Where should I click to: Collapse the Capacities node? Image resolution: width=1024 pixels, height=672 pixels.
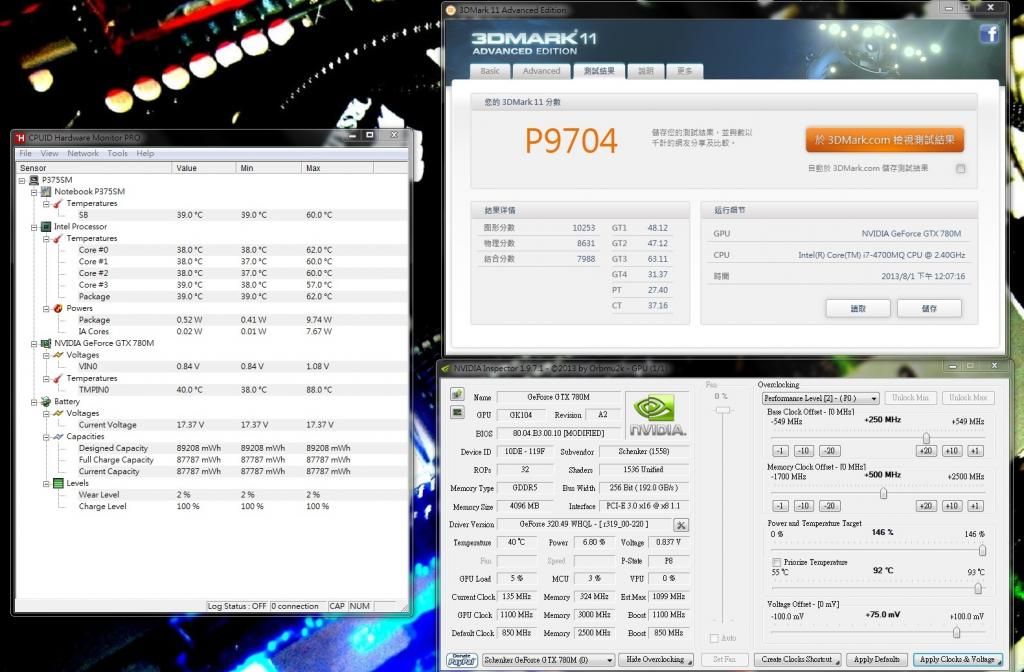[46, 437]
